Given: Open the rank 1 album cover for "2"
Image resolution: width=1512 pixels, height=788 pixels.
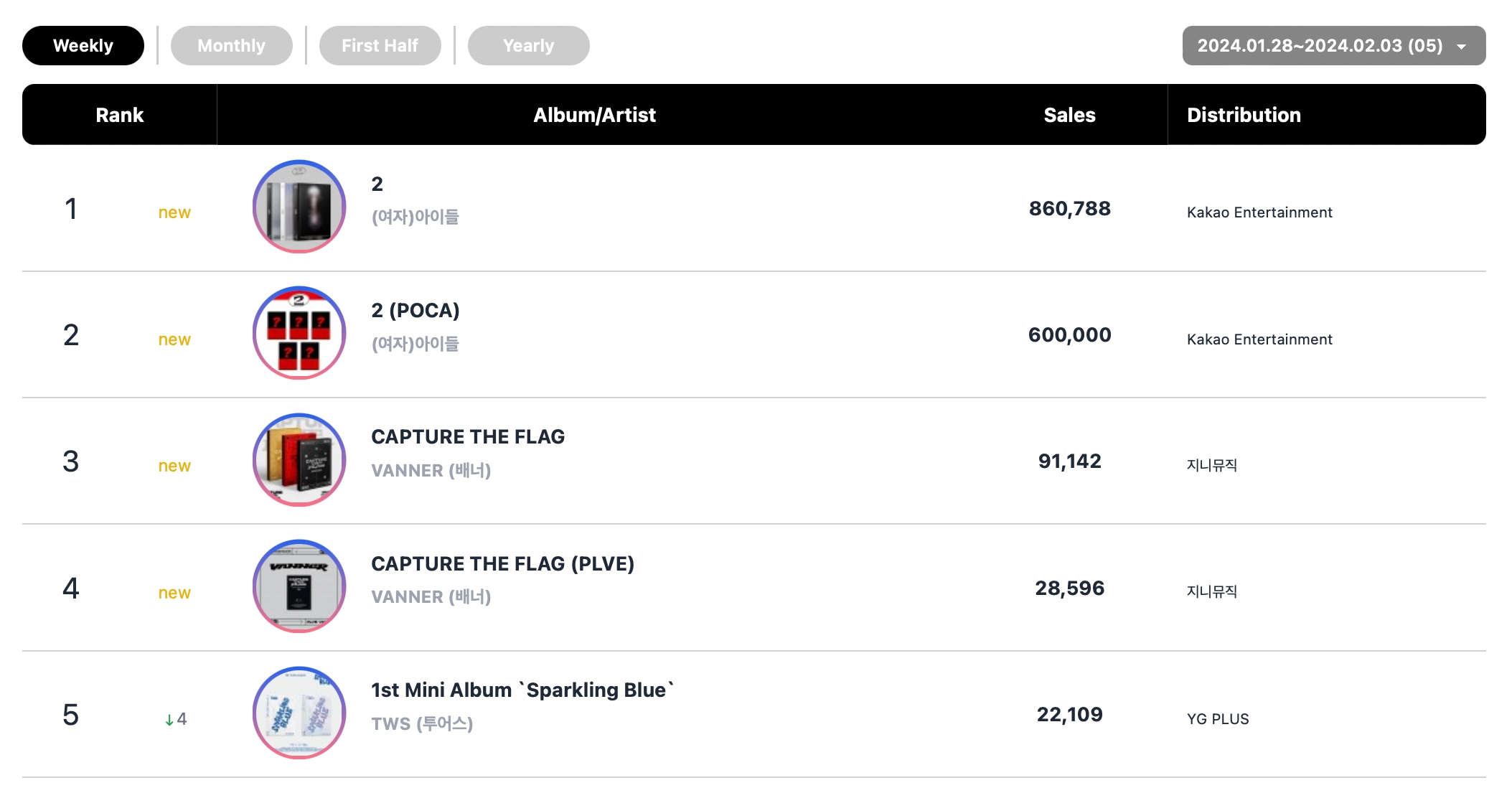Looking at the screenshot, I should (299, 207).
